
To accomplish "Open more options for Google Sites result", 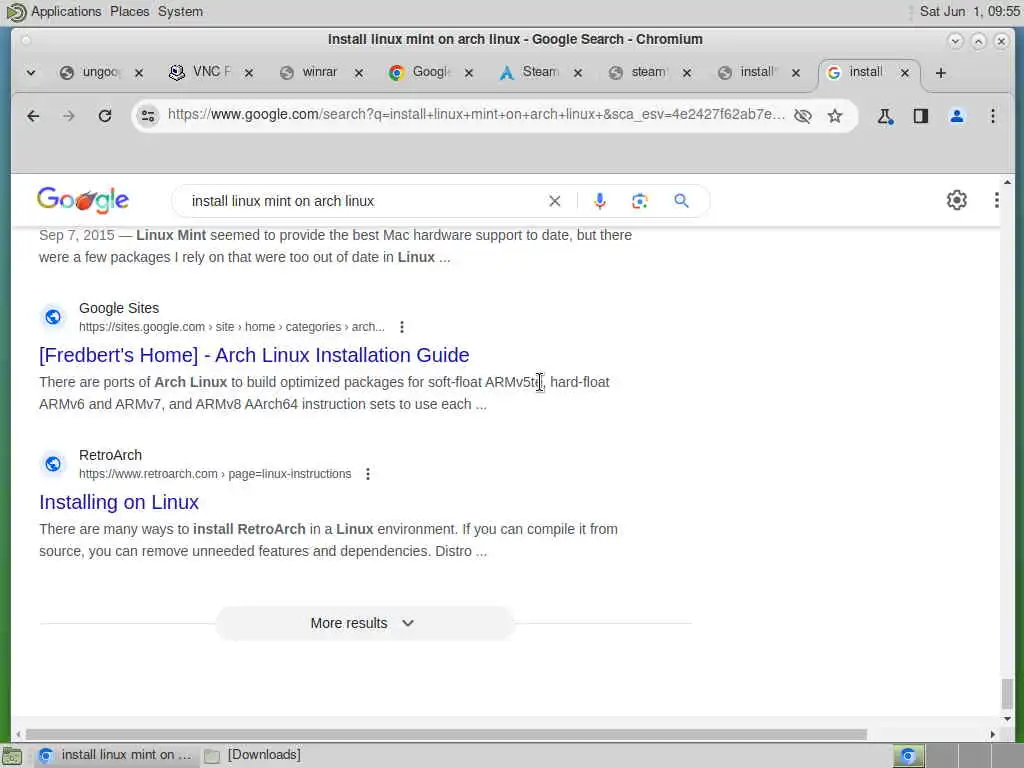I will (x=402, y=327).
